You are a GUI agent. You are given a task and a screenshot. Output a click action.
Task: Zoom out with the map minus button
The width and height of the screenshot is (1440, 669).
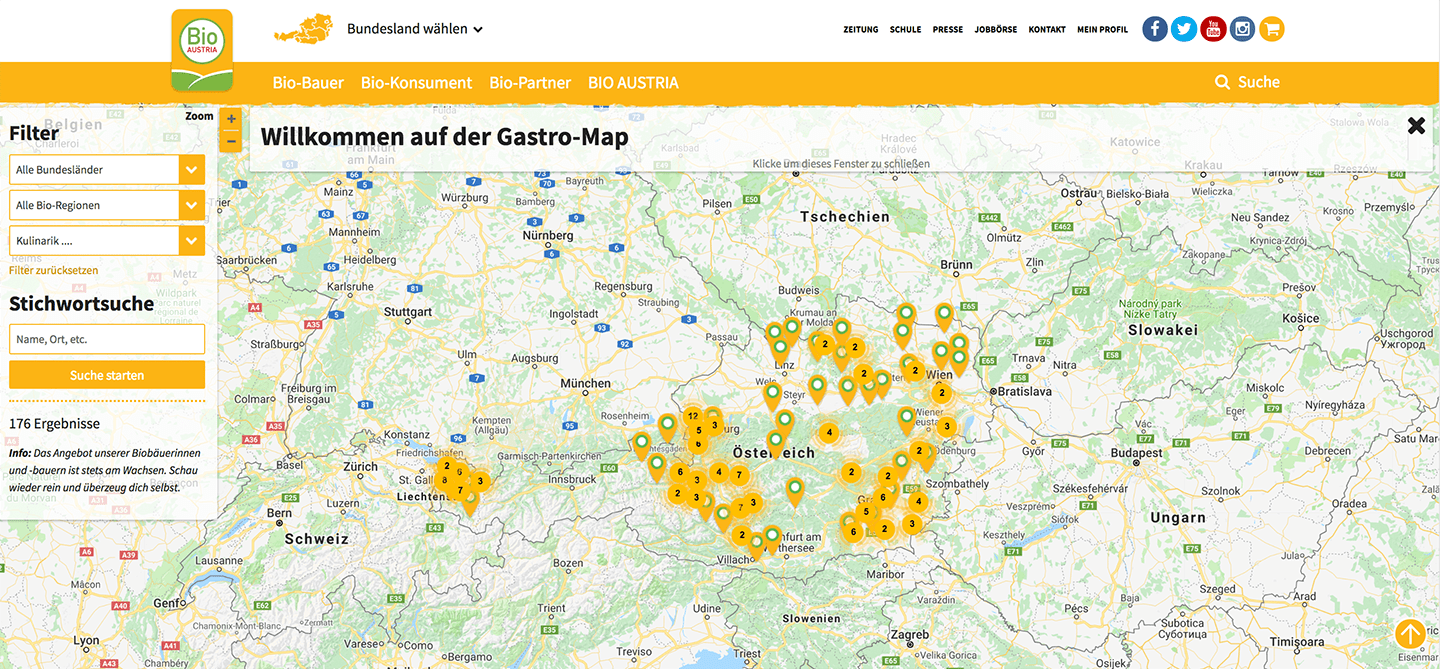click(x=232, y=141)
